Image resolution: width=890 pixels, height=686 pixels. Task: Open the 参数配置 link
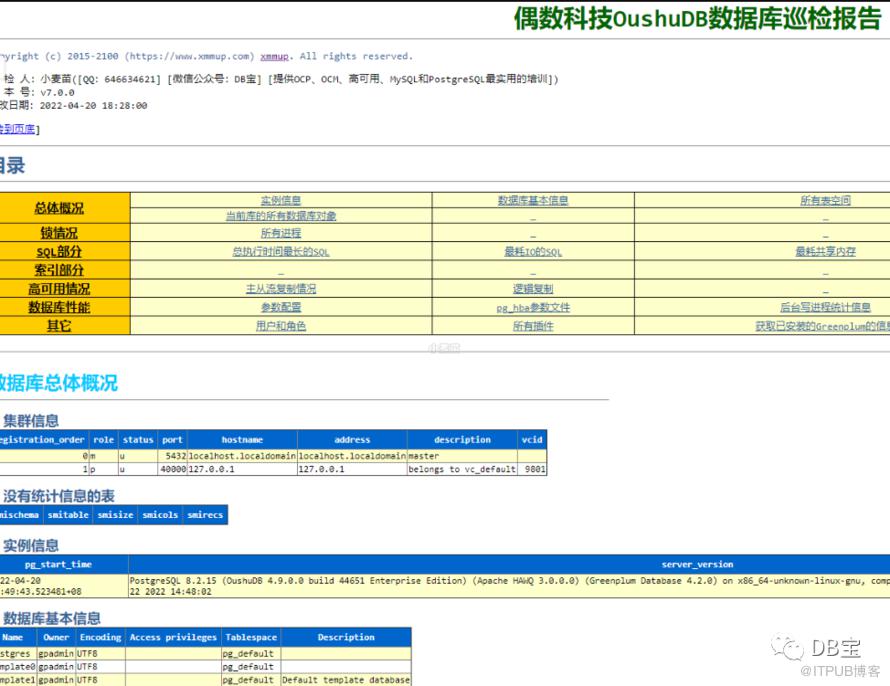click(x=281, y=308)
